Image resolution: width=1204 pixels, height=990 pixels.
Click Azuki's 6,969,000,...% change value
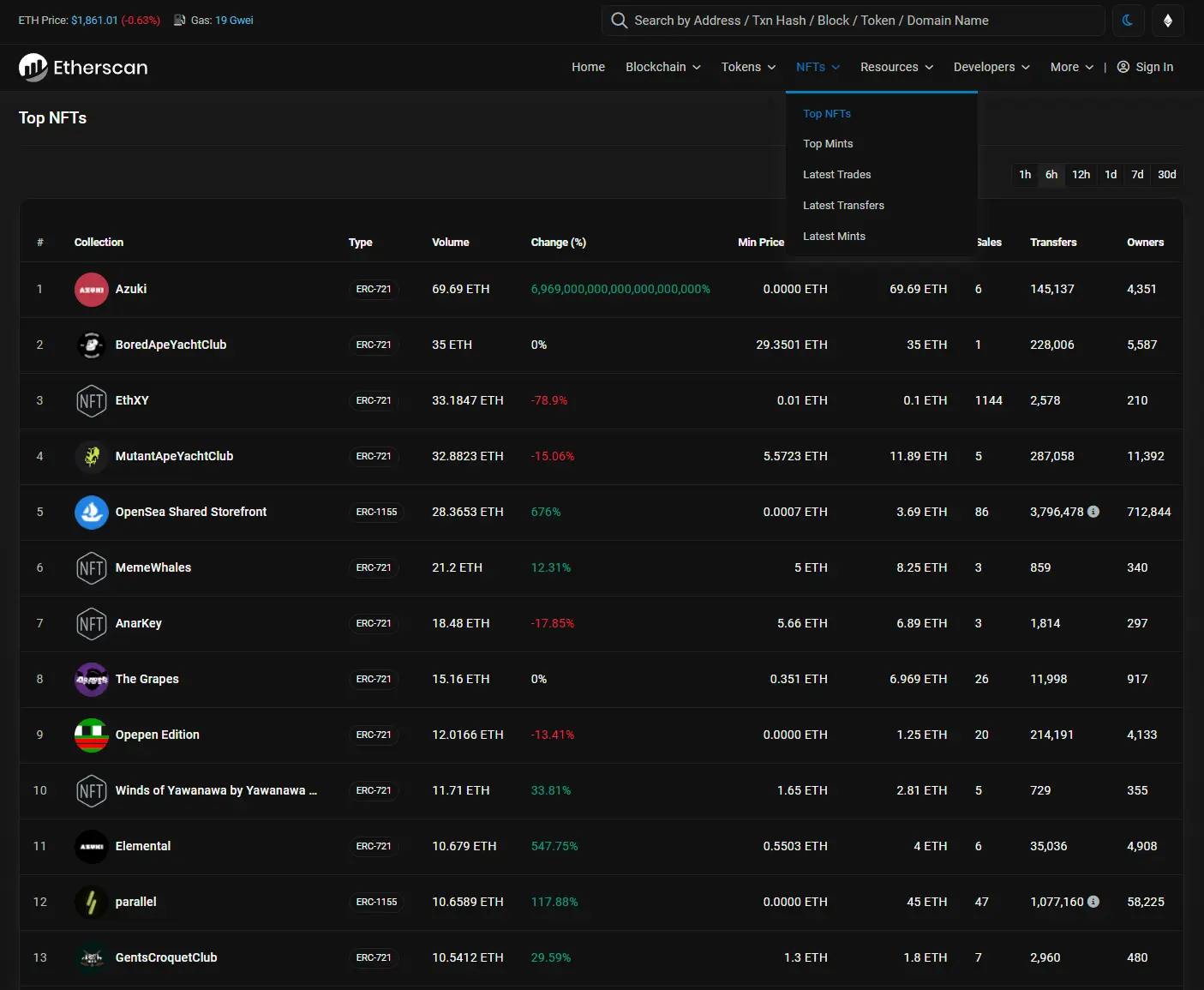coord(620,289)
